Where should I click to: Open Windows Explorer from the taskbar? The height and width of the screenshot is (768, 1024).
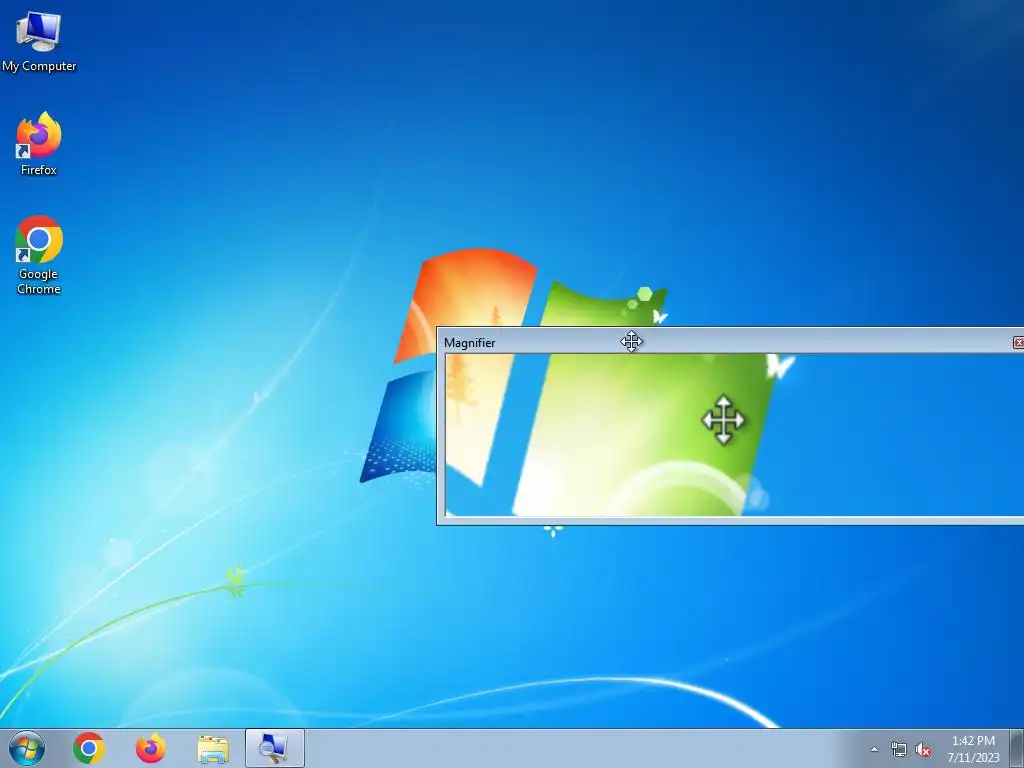pos(213,748)
